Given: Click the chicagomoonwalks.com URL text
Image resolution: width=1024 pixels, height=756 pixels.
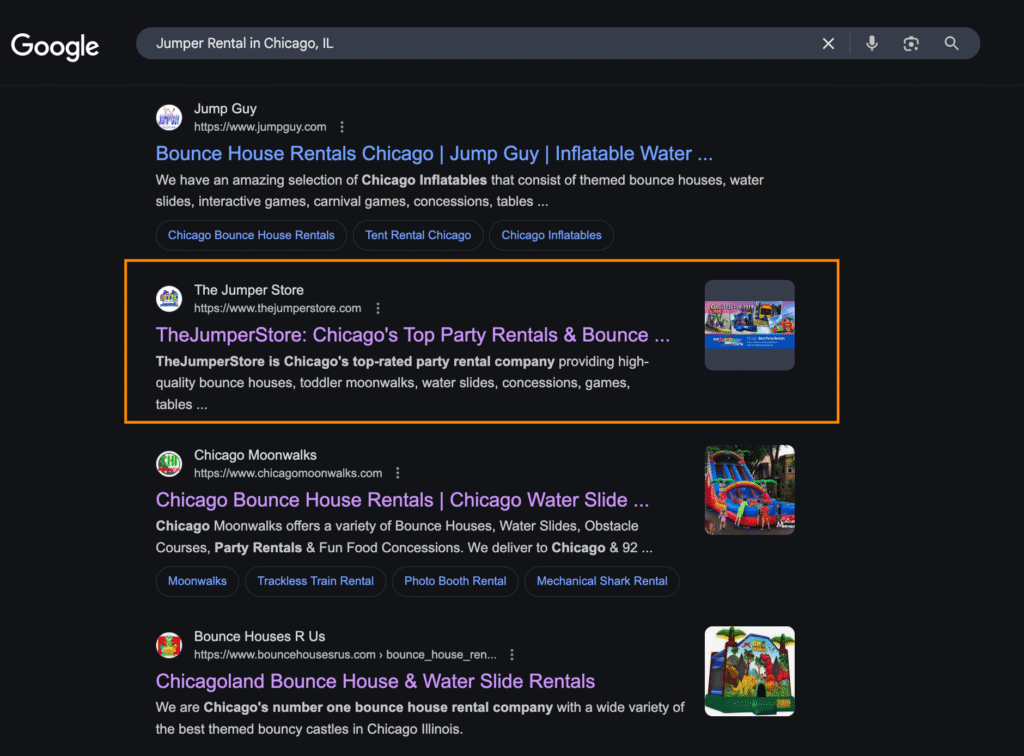Looking at the screenshot, I should click(288, 473).
